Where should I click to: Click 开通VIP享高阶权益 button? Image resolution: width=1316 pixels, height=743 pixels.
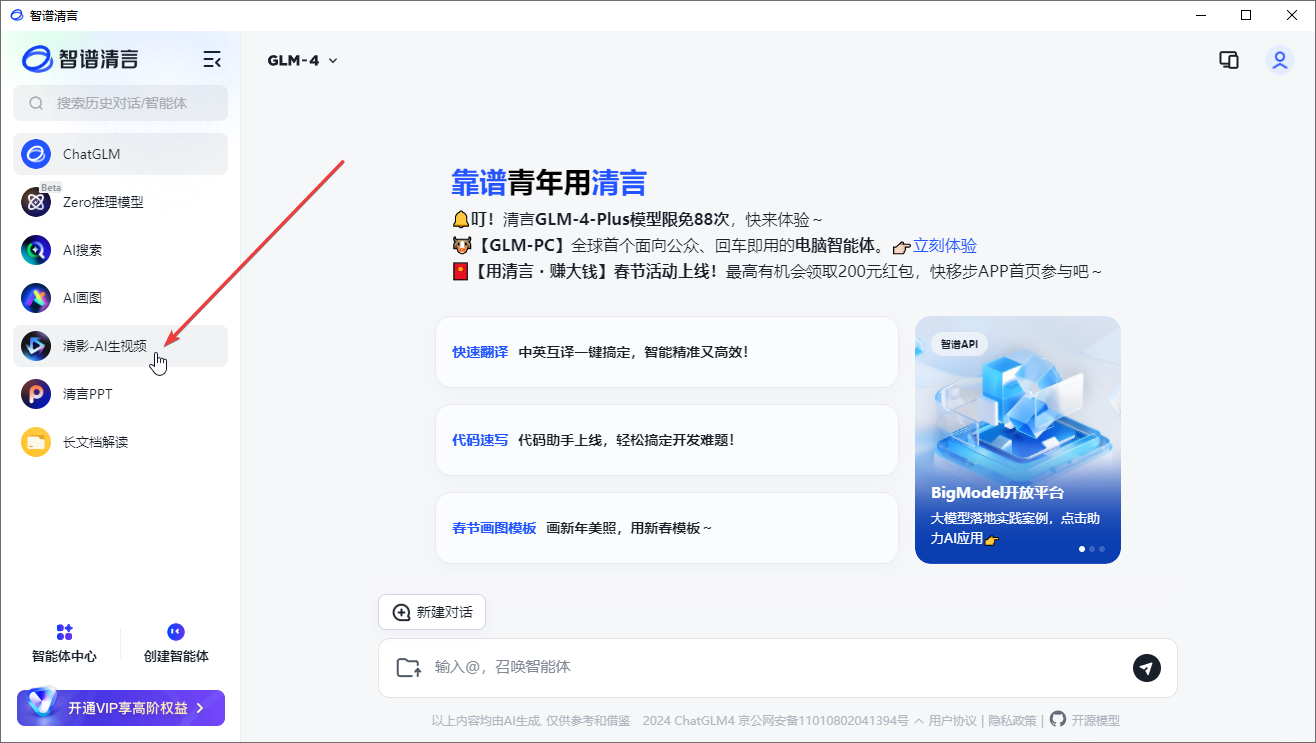(120, 707)
